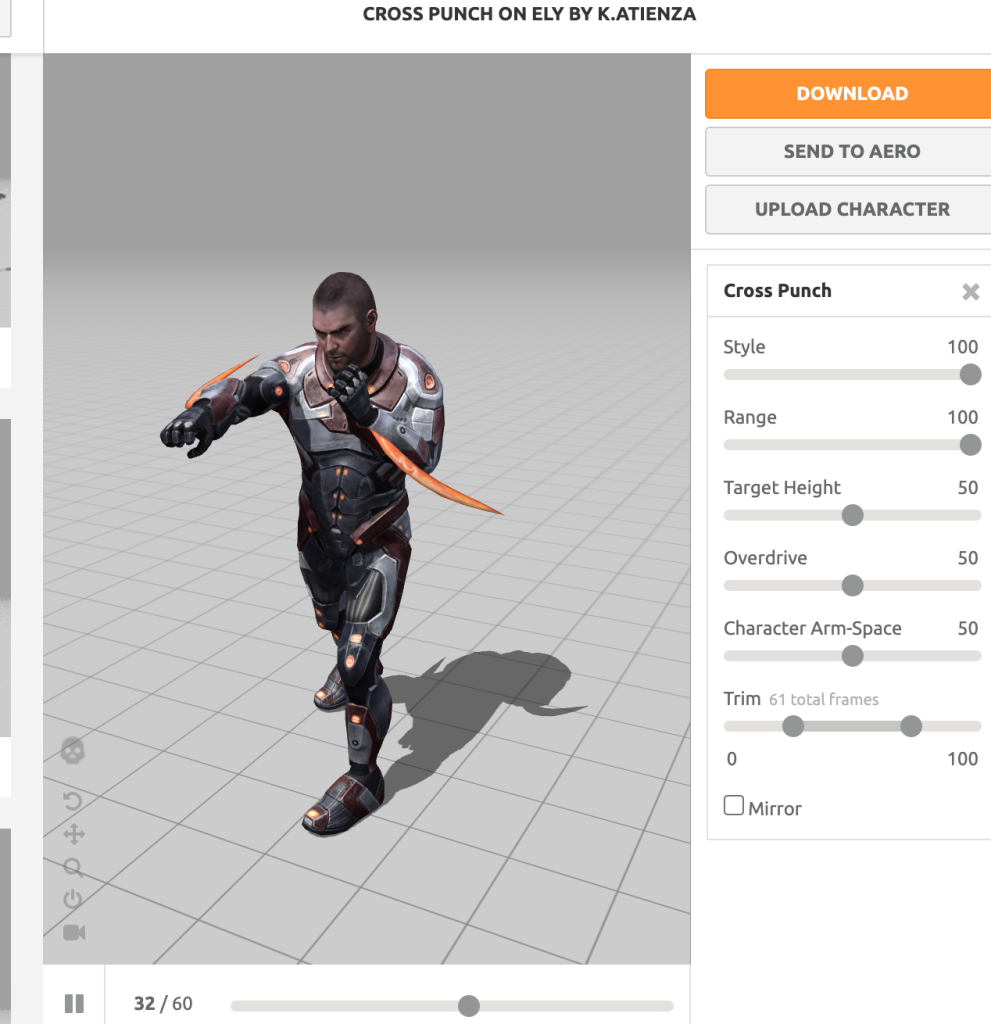Click the Target Height slider handle
This screenshot has height=1024, width=991.
(852, 515)
